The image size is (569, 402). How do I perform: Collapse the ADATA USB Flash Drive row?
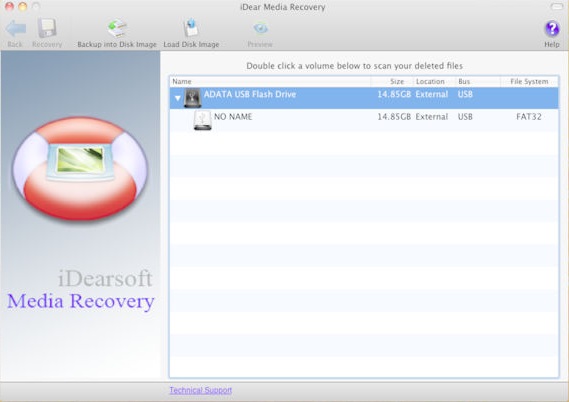coord(177,98)
